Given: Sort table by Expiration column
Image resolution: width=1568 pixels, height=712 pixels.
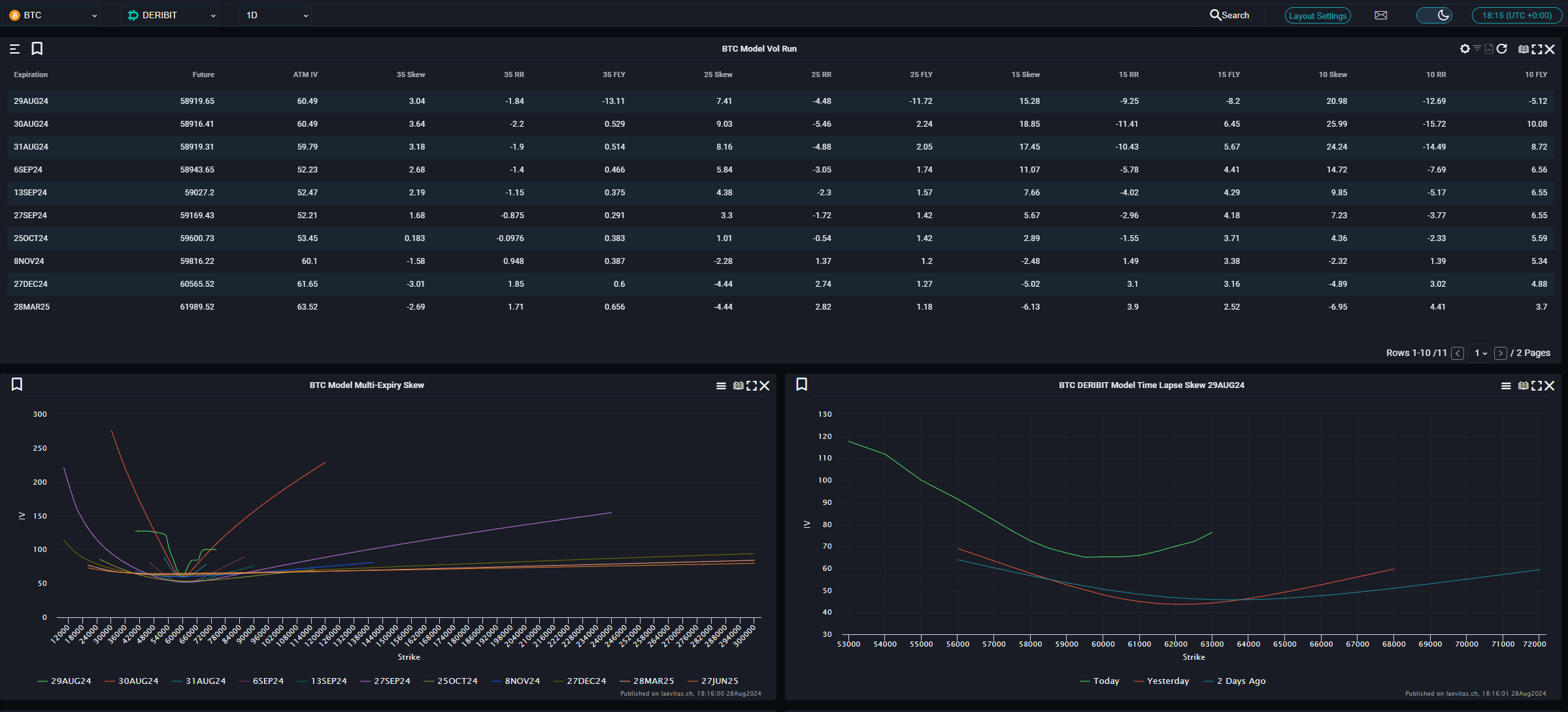Looking at the screenshot, I should 31,74.
